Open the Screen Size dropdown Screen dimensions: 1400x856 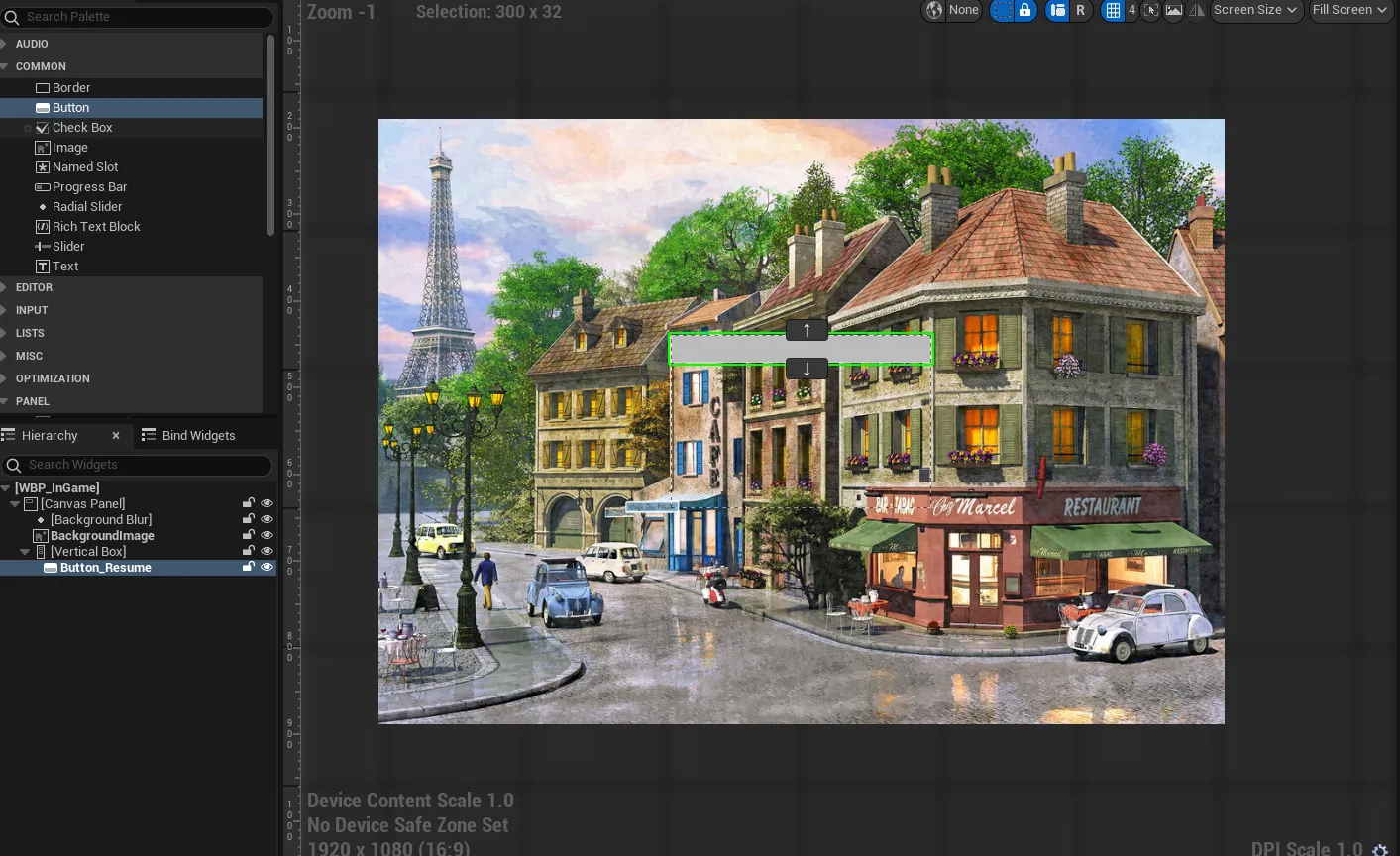pyautogui.click(x=1255, y=10)
